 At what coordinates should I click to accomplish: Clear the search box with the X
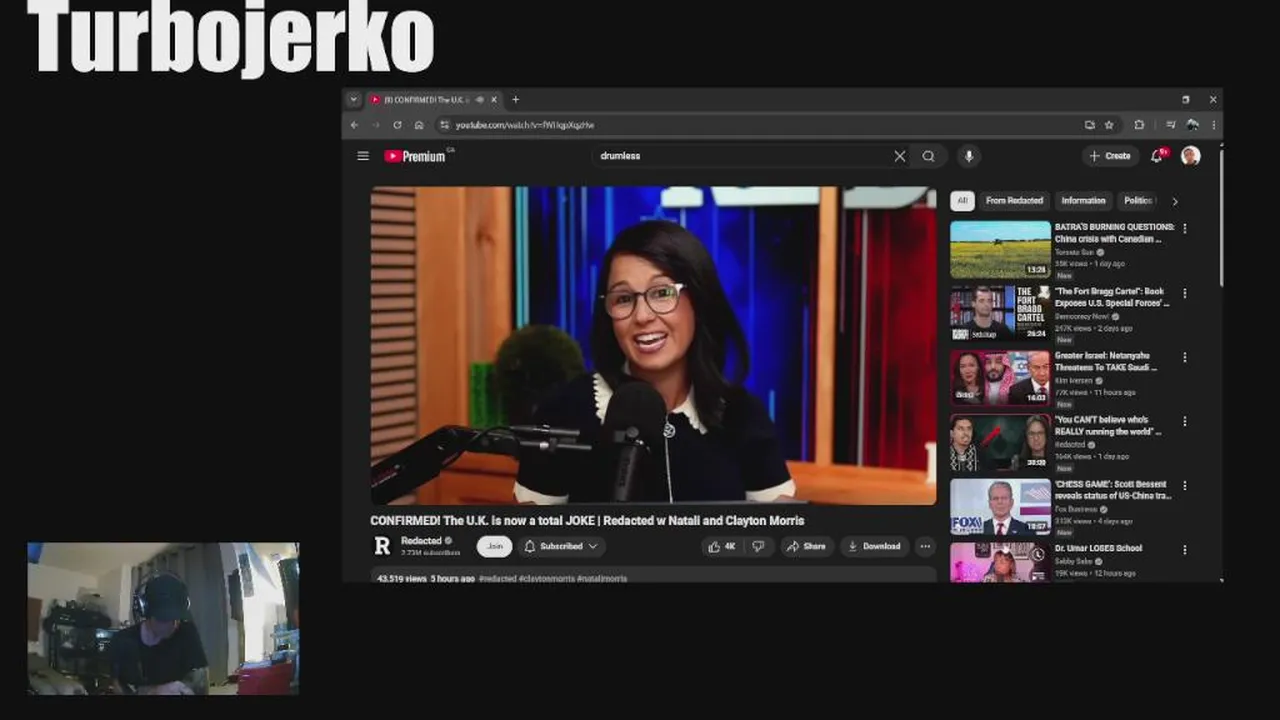click(900, 156)
